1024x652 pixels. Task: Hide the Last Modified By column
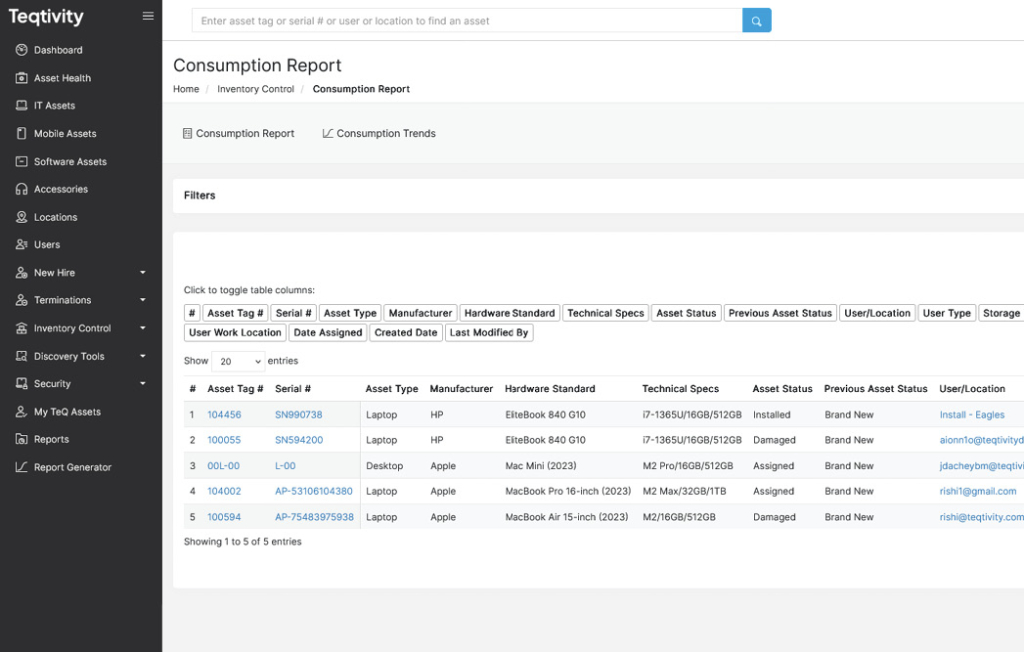click(x=489, y=333)
